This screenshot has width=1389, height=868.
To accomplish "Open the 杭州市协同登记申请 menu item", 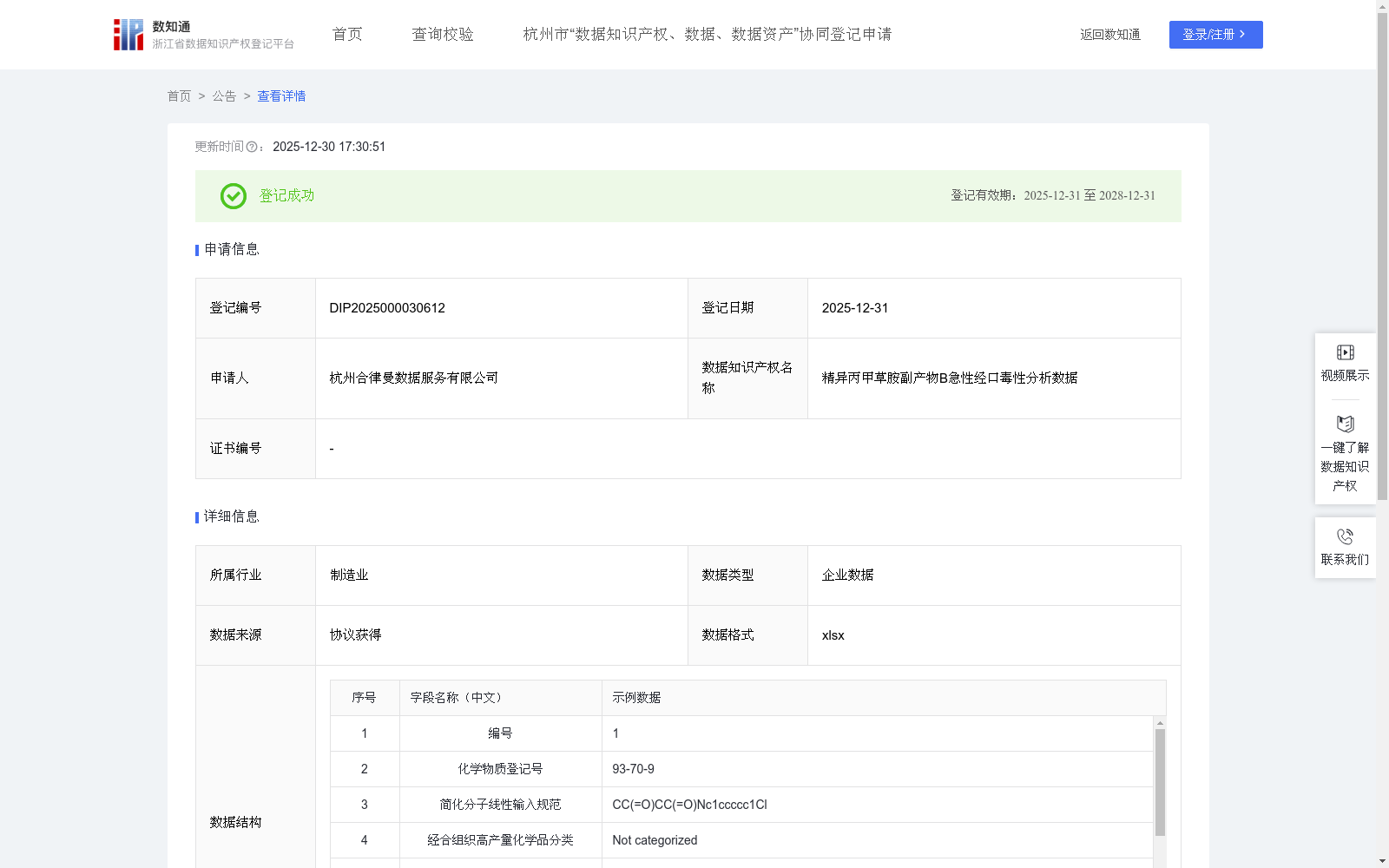I will click(708, 35).
